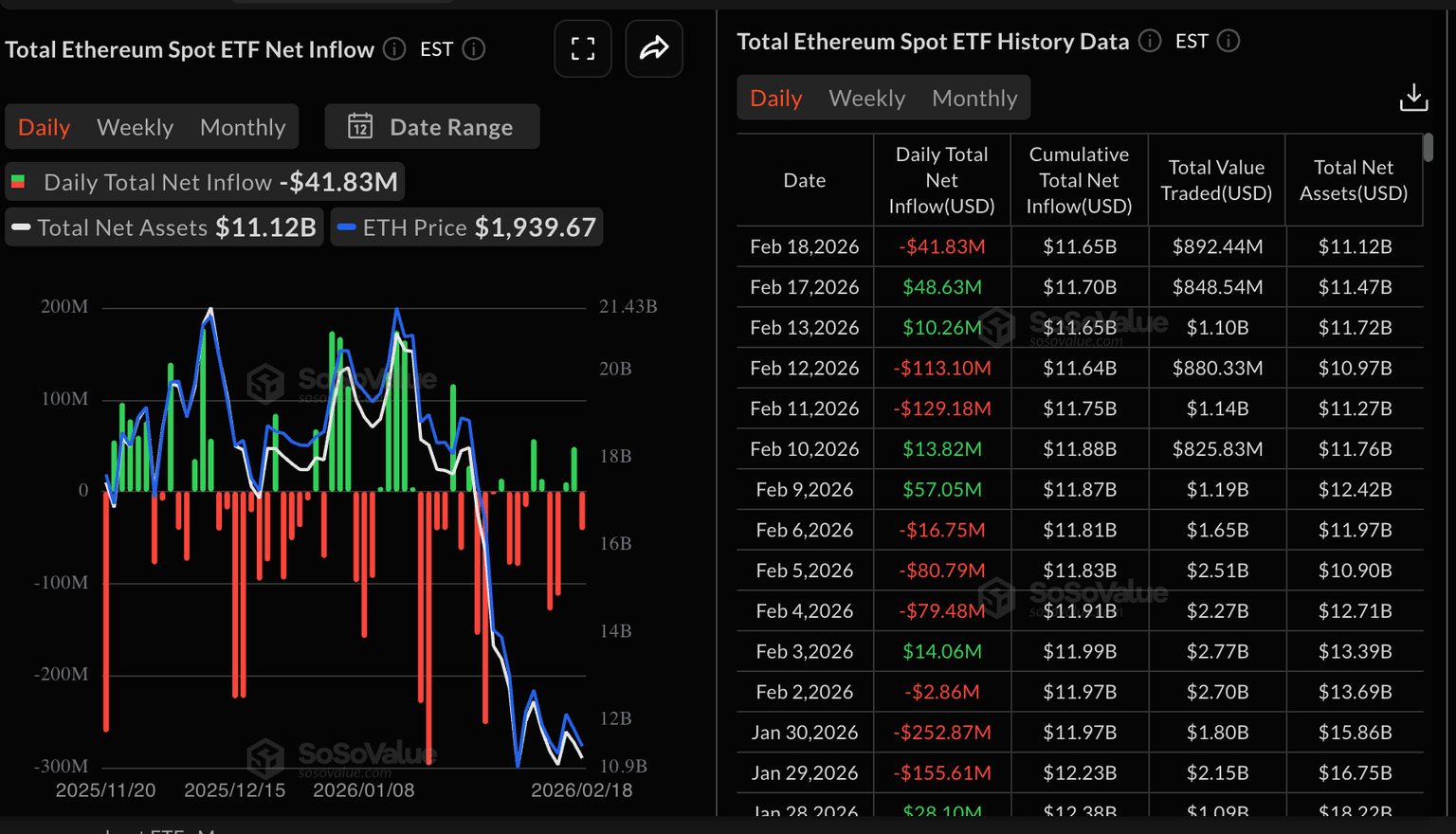Image resolution: width=1456 pixels, height=834 pixels.
Task: Download the ETF history data
Action: pos(1413,98)
